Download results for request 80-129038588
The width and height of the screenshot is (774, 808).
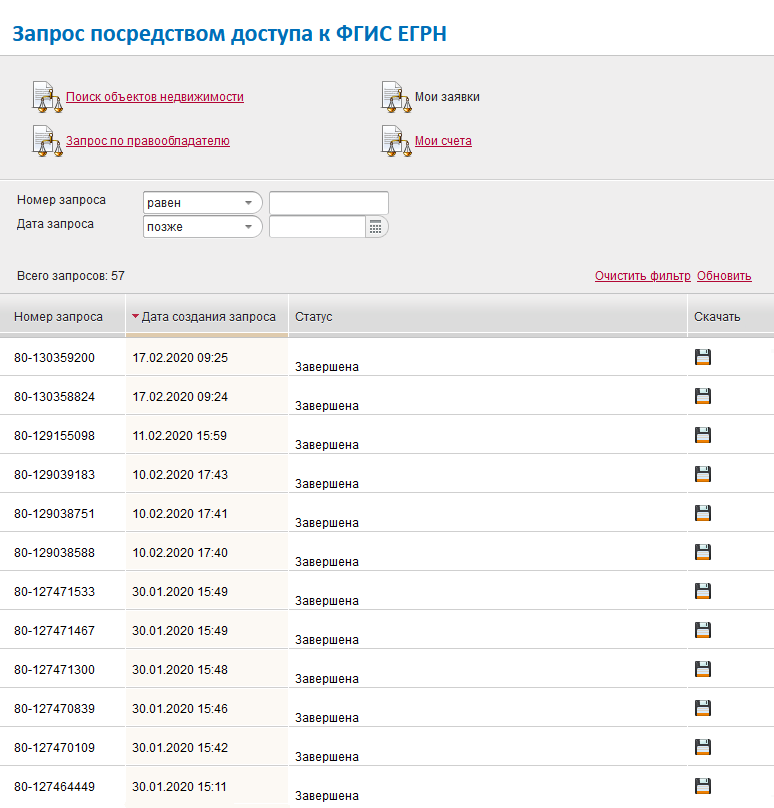(x=703, y=552)
